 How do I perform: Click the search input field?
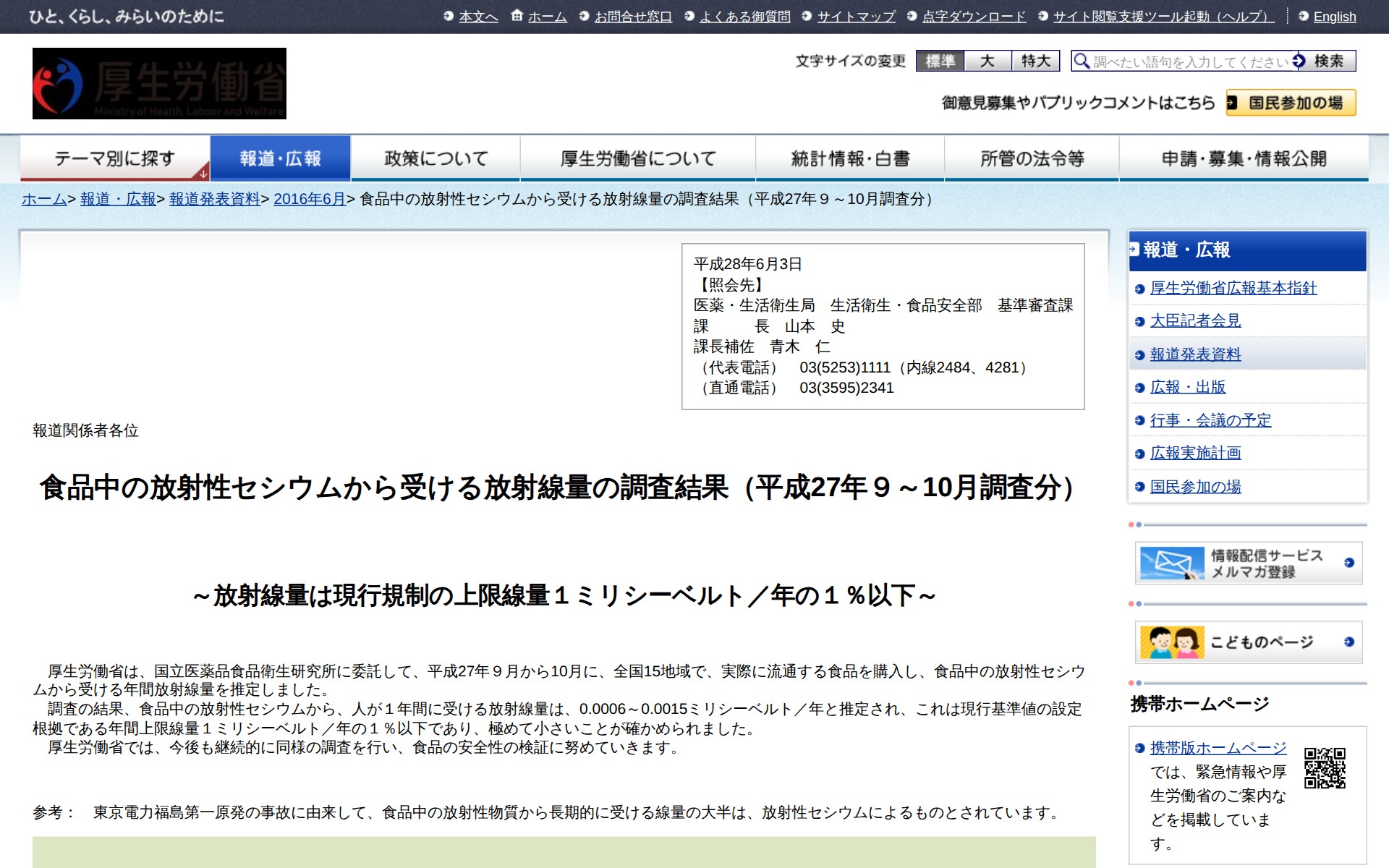(1186, 61)
